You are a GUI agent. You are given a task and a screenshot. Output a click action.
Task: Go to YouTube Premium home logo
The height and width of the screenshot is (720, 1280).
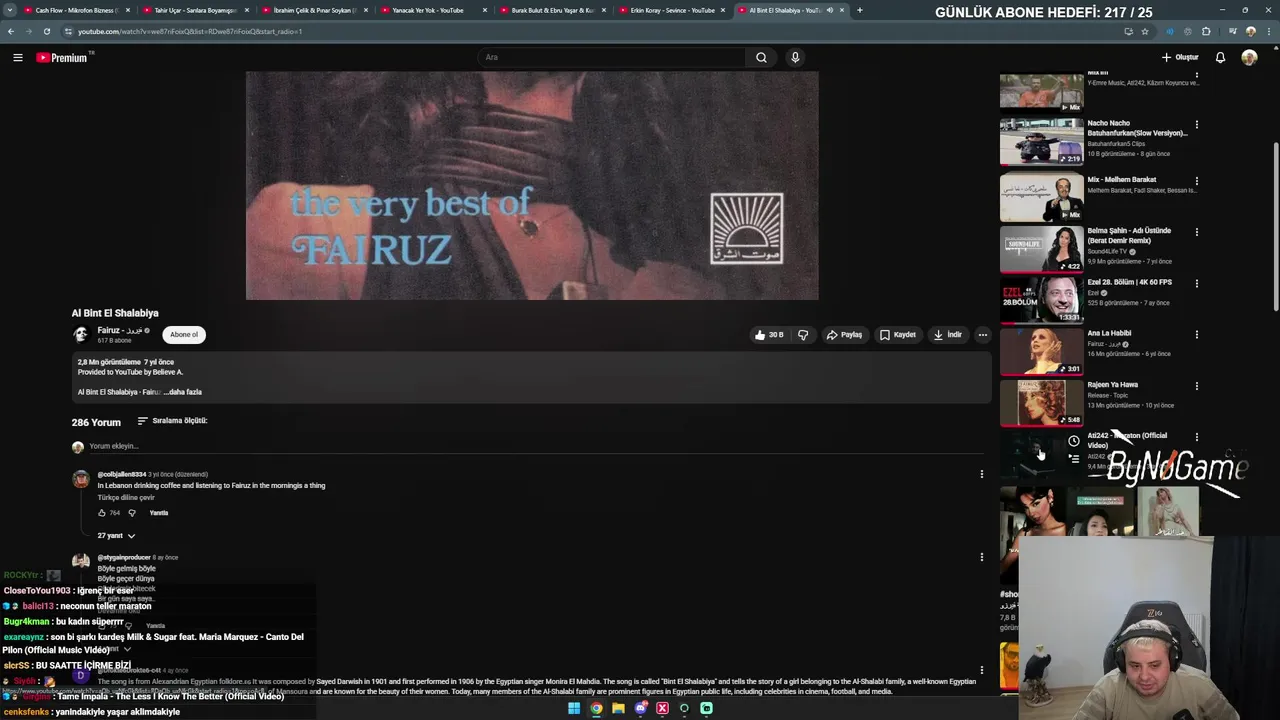click(x=62, y=58)
